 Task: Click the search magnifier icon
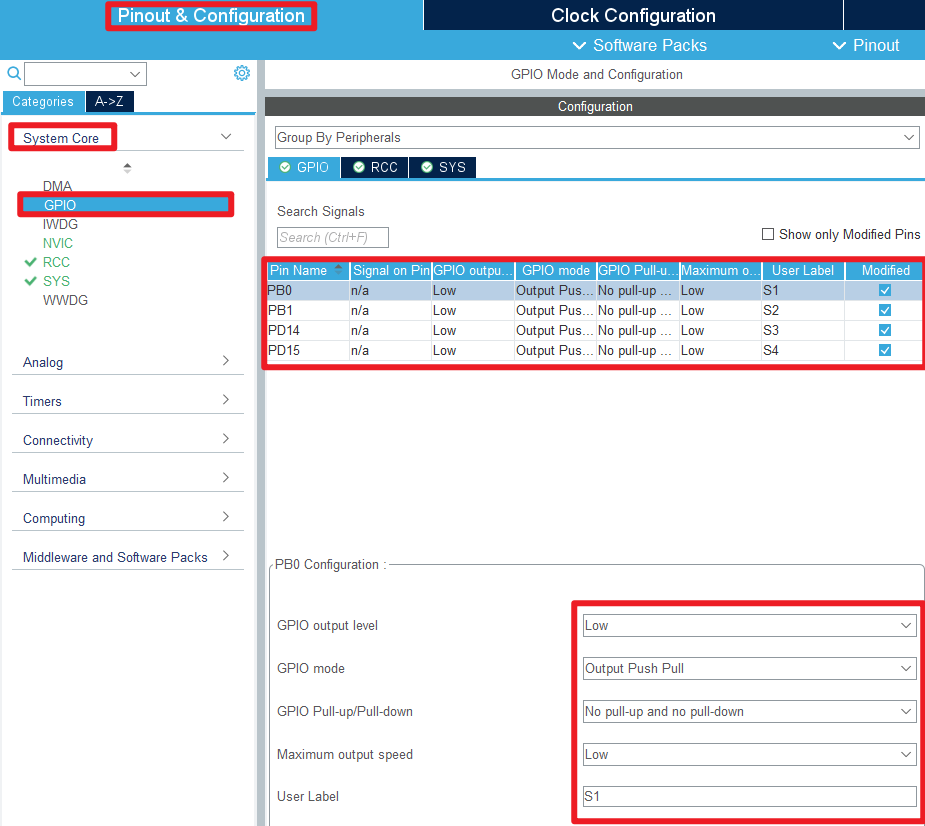(x=14, y=73)
